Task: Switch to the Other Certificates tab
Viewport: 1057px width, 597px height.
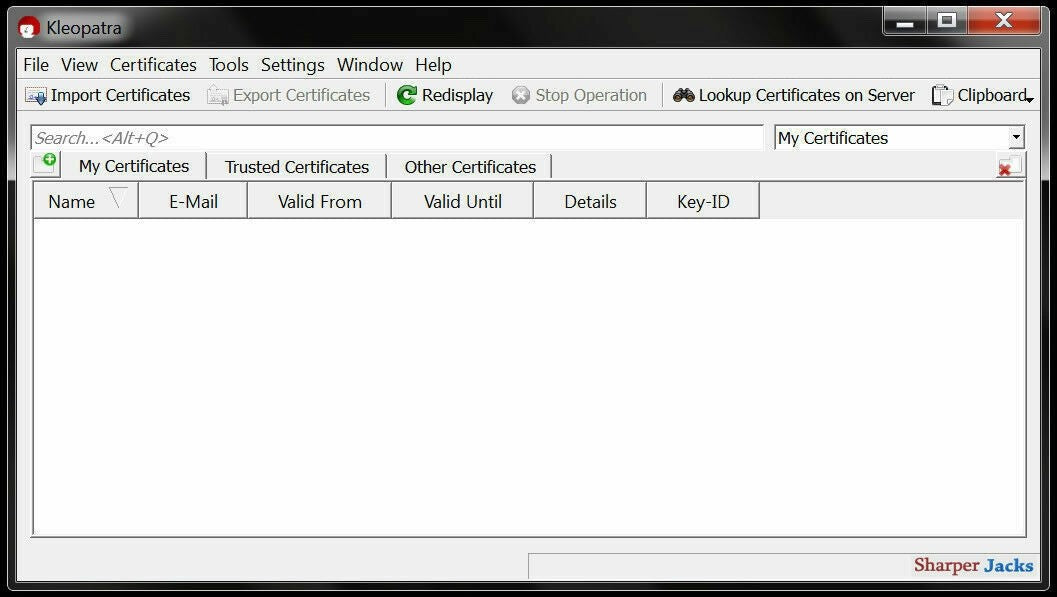Action: click(x=469, y=166)
